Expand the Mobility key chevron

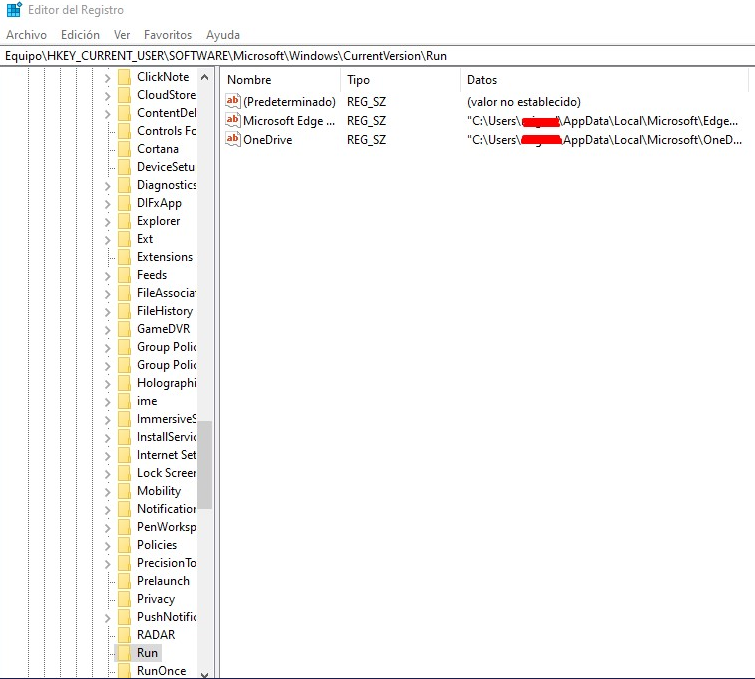pos(107,491)
